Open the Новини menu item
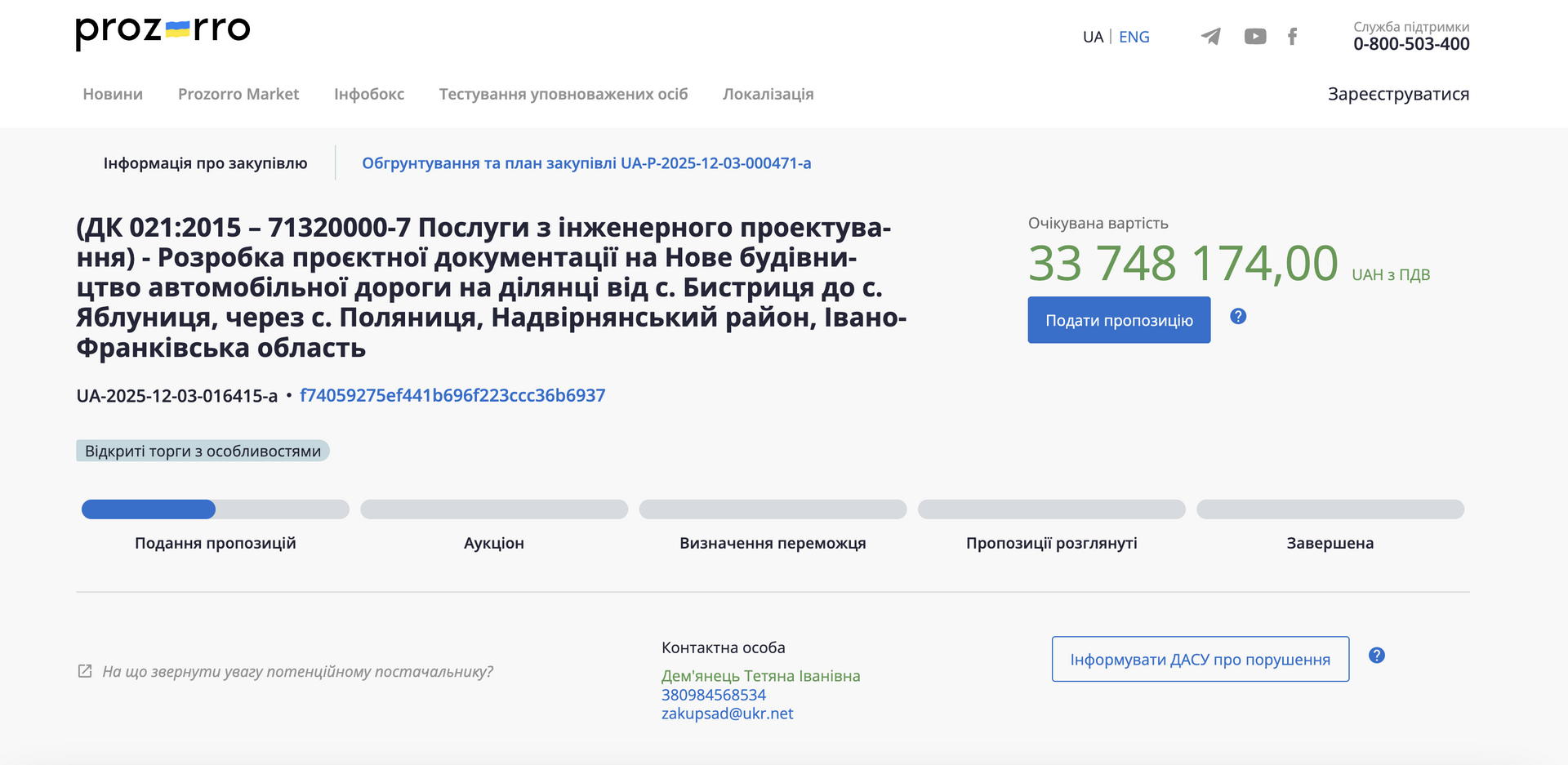The image size is (1568, 765). click(x=112, y=94)
